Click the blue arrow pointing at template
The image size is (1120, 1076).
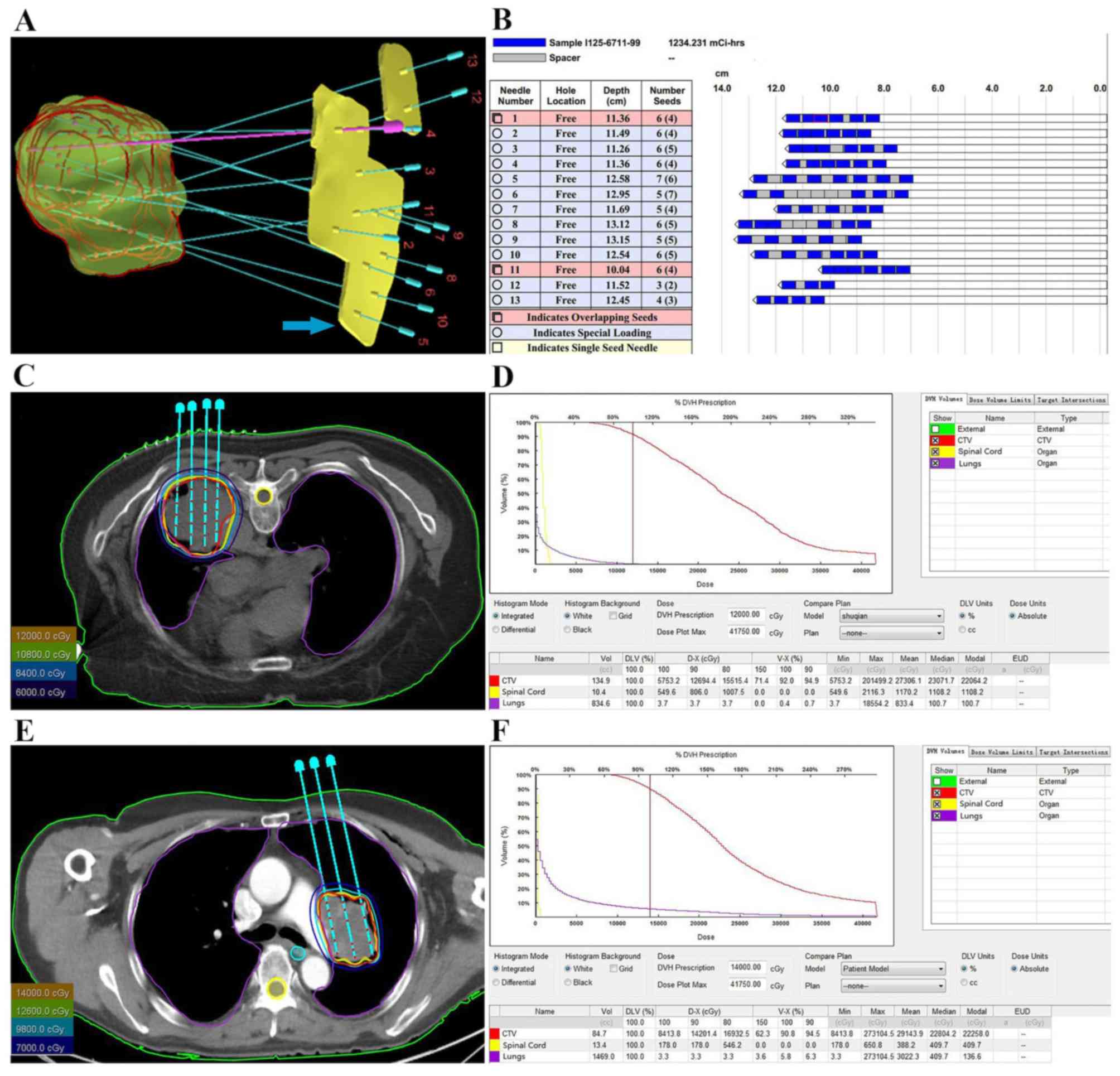pos(307,326)
